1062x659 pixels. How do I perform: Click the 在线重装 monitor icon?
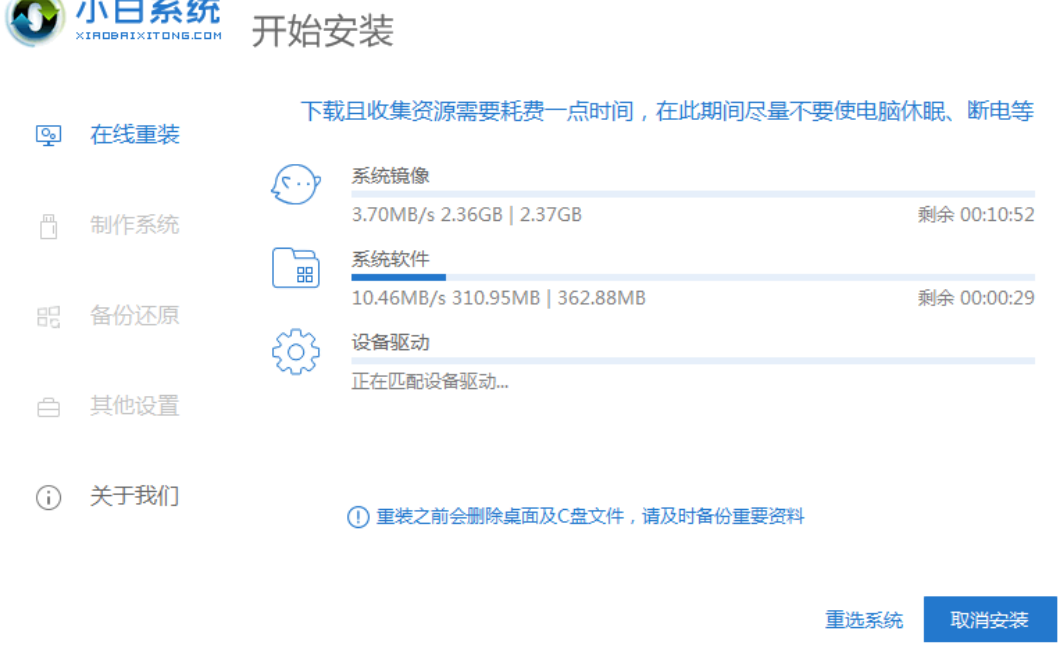point(48,135)
